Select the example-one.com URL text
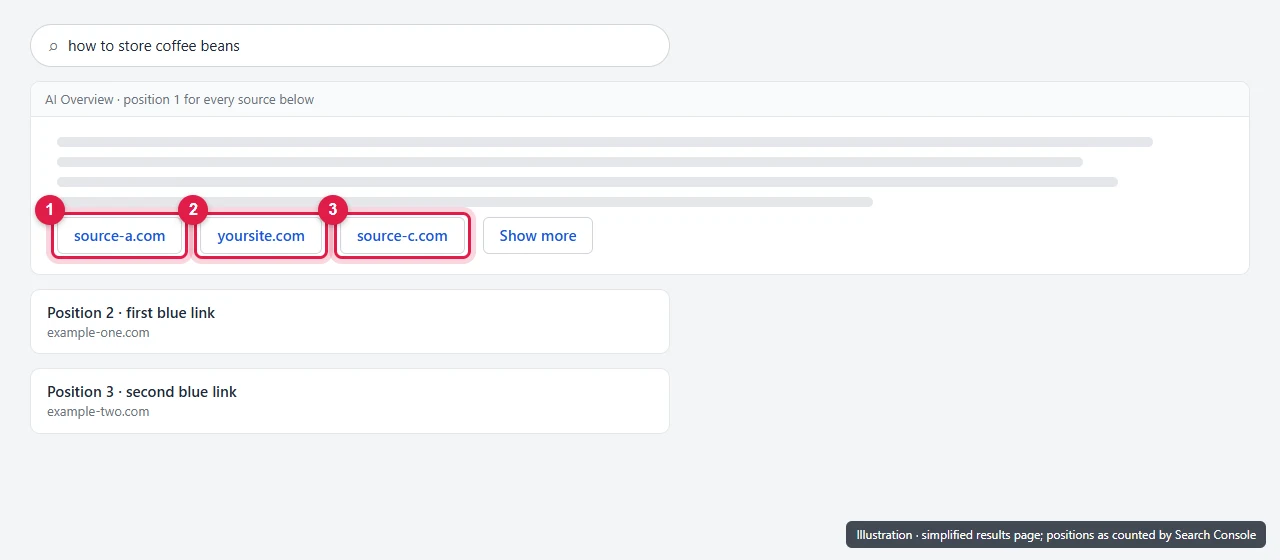Viewport: 1280px width, 560px height. 98,333
